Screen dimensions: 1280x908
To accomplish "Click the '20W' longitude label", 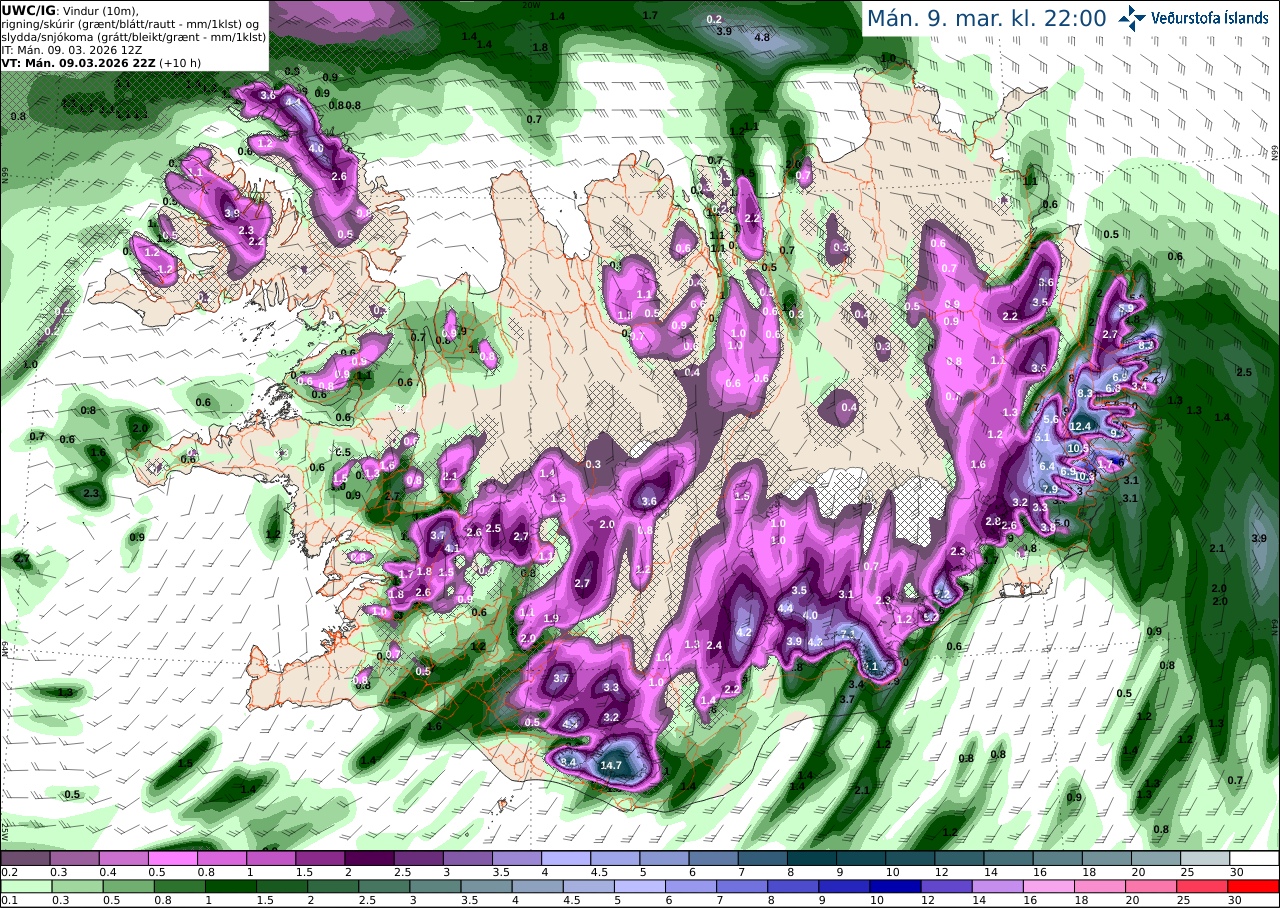I will [533, 4].
